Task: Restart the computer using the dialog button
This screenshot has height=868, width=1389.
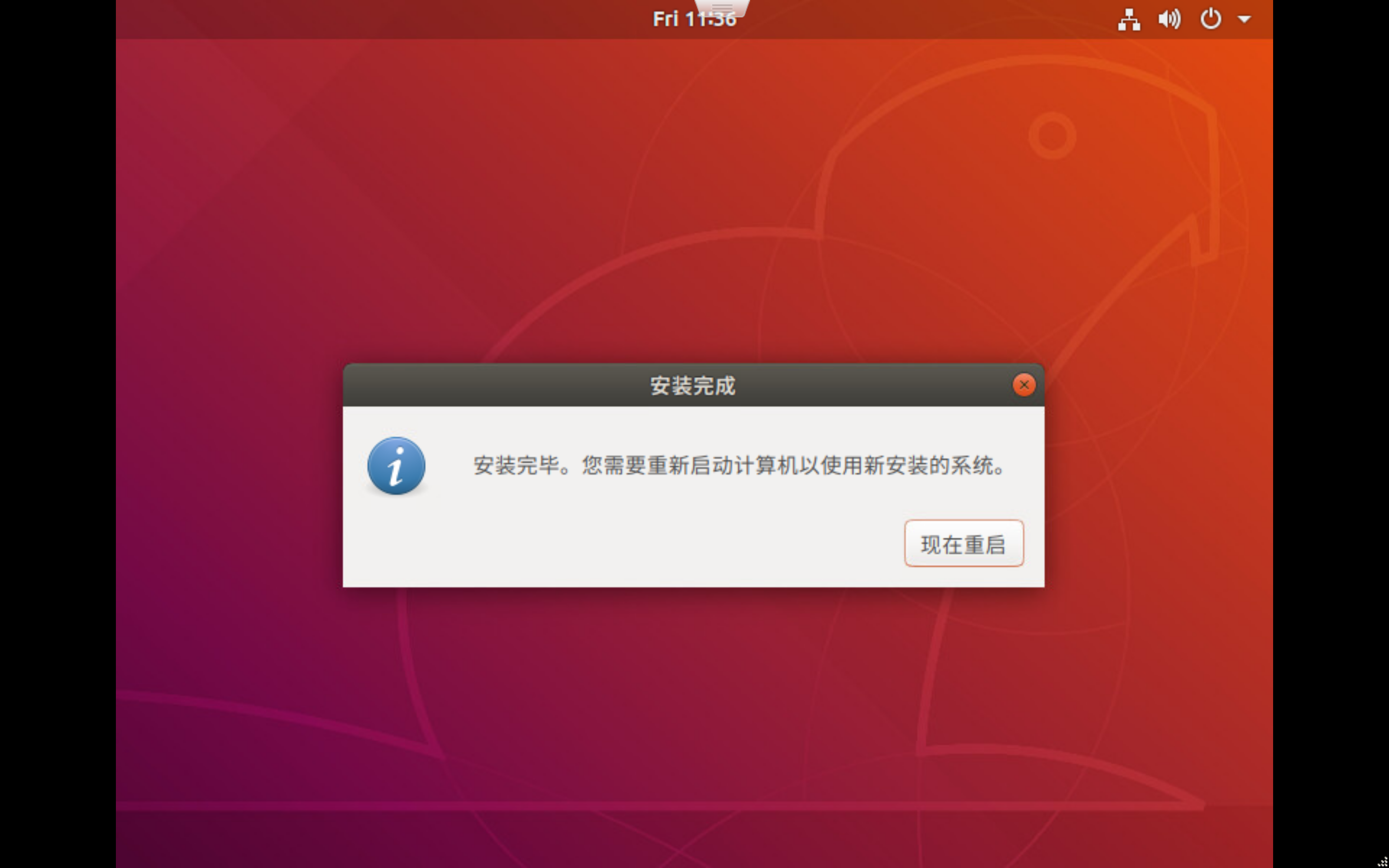Action: [964, 544]
